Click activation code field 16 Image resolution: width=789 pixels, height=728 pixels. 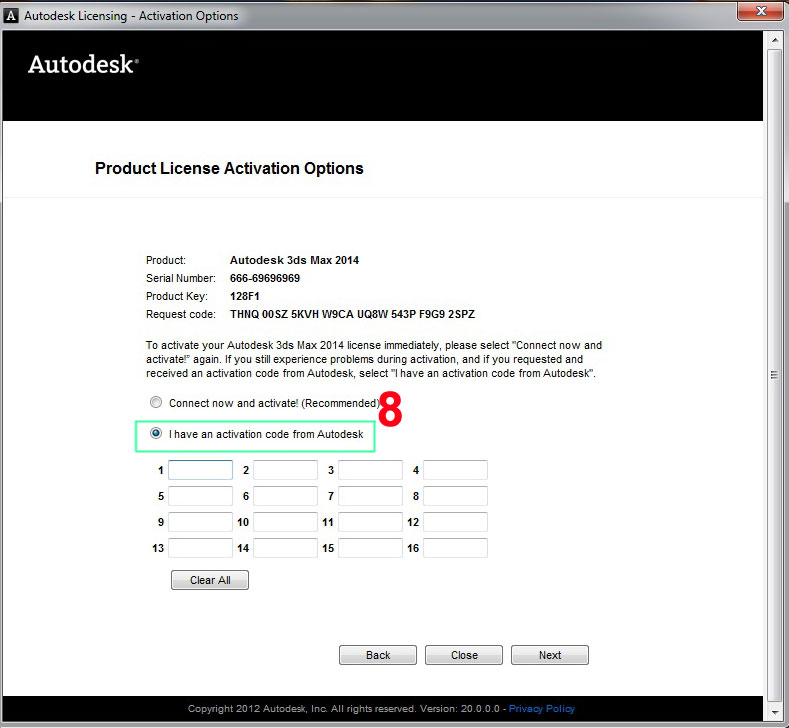coord(455,548)
